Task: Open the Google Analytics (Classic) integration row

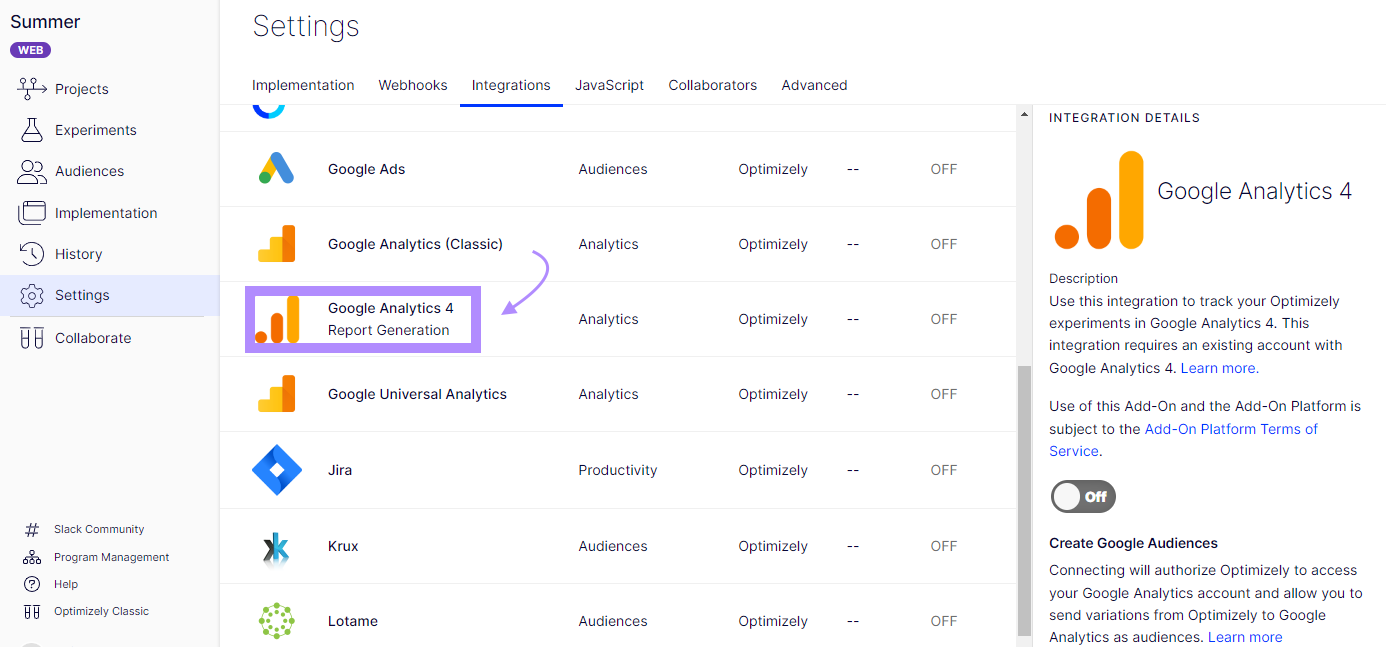Action: point(414,243)
